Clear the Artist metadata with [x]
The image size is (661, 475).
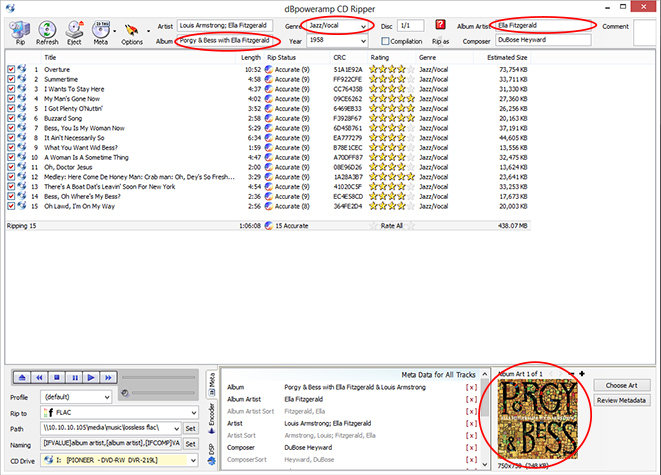(x=471, y=424)
